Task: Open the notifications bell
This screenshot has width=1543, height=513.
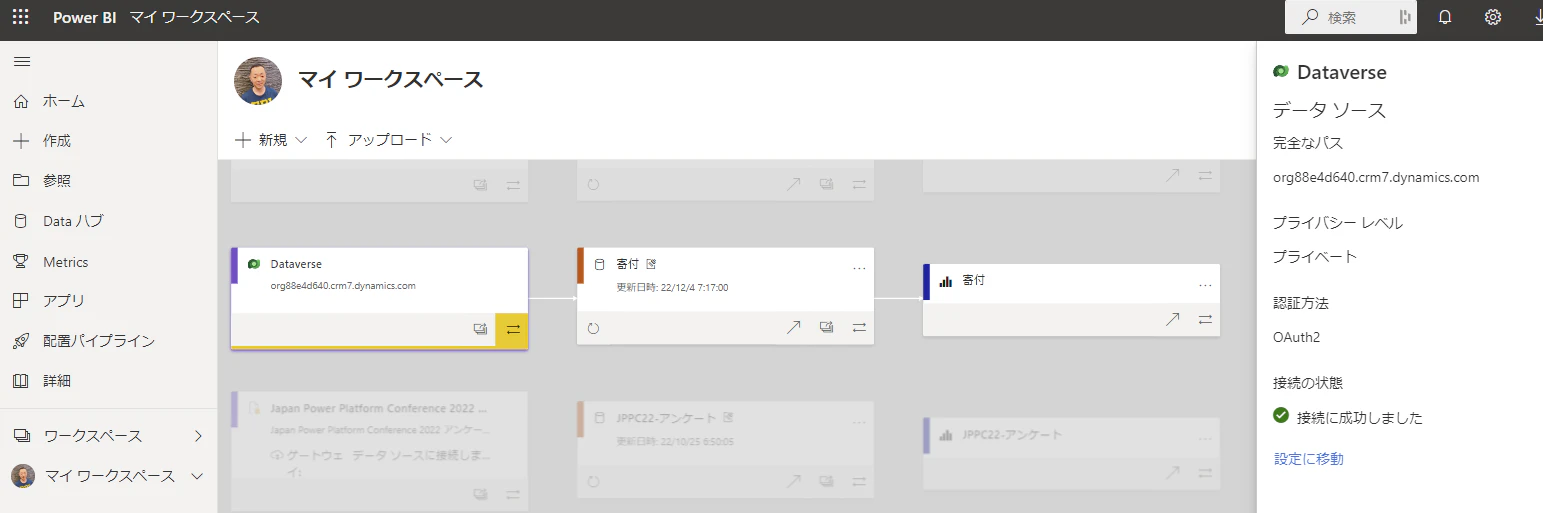Action: (1445, 17)
